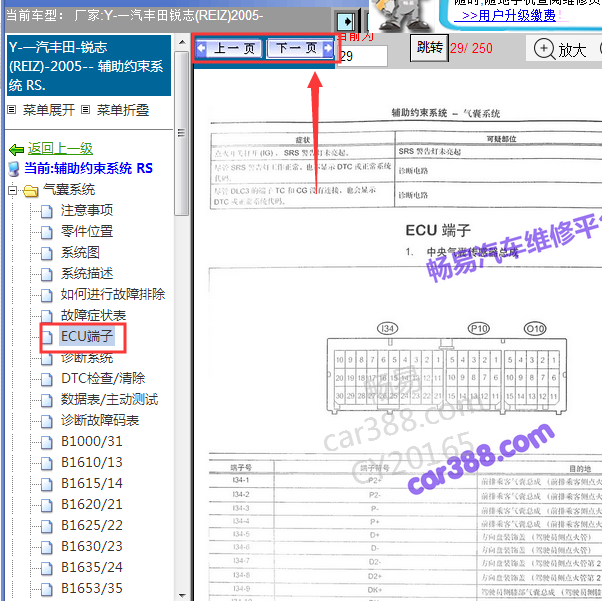This screenshot has width=602, height=601.
Task: Click the page icon beside 数据表/主动测试
Action: [47, 400]
